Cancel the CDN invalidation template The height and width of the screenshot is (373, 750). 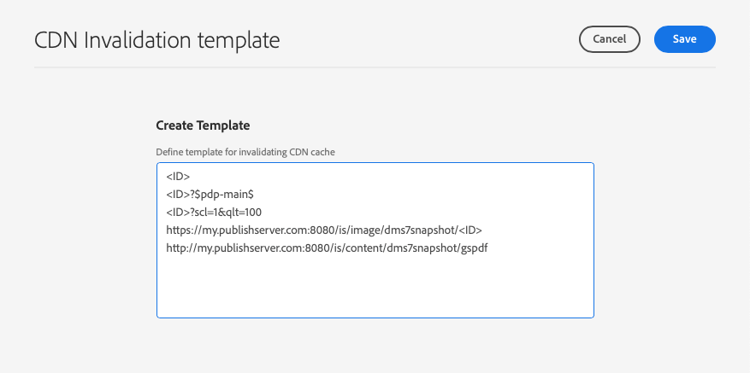coord(609,39)
